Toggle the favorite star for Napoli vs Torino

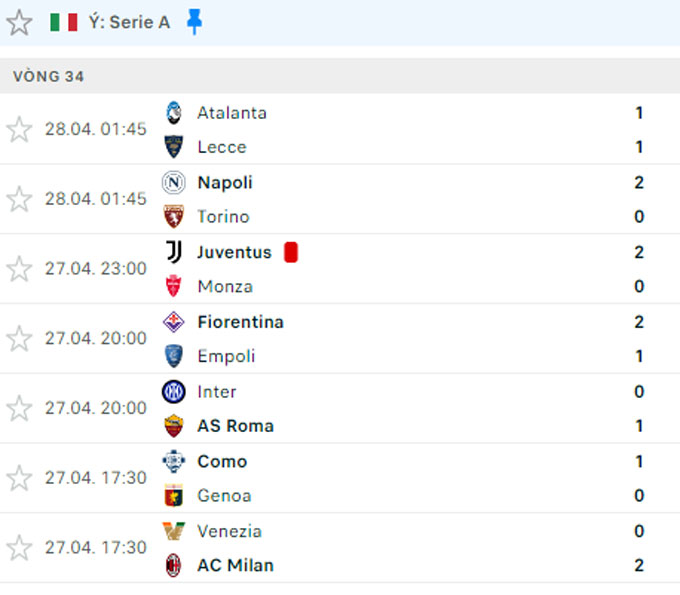[19, 199]
